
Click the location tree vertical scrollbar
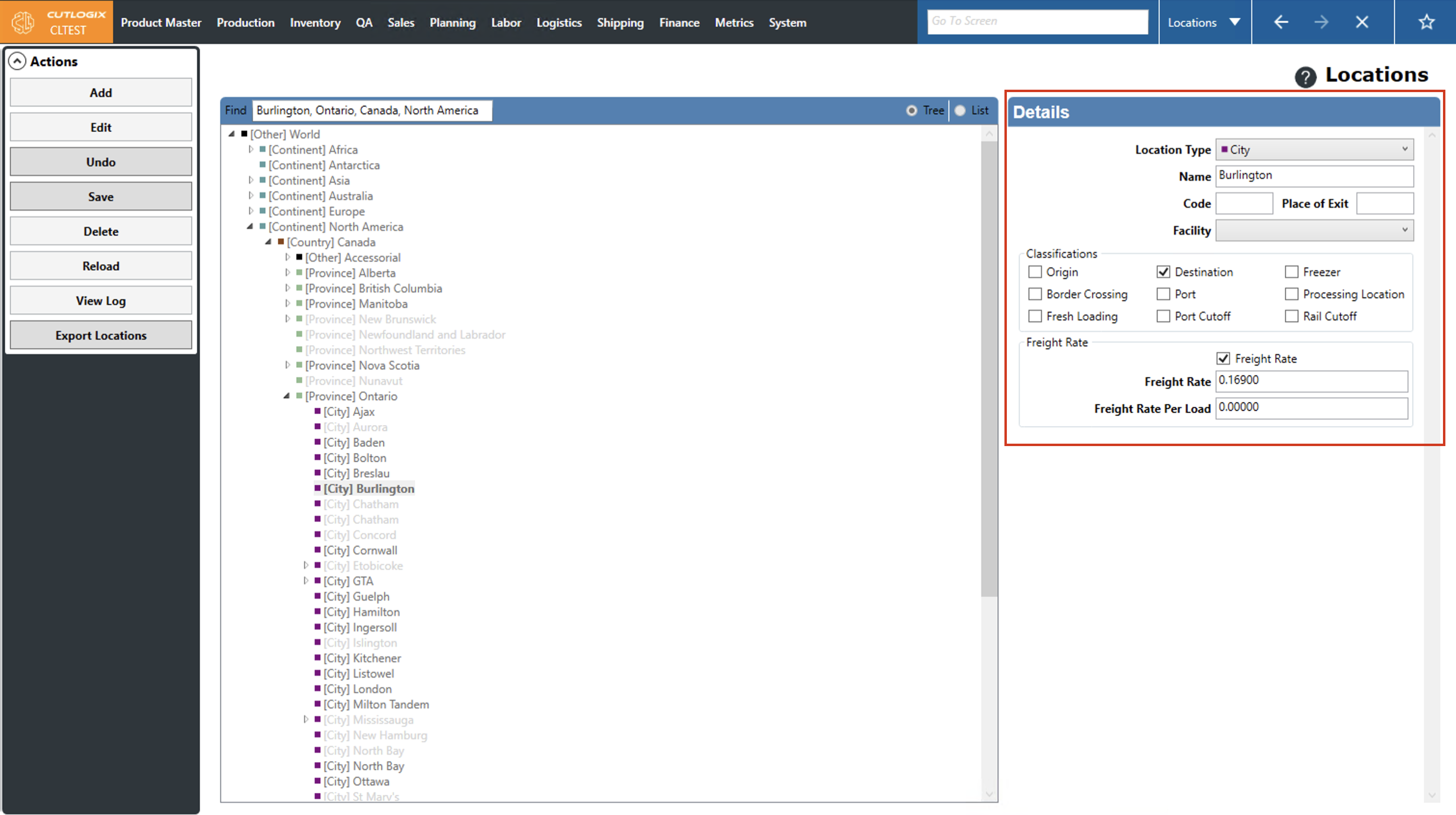989,367
